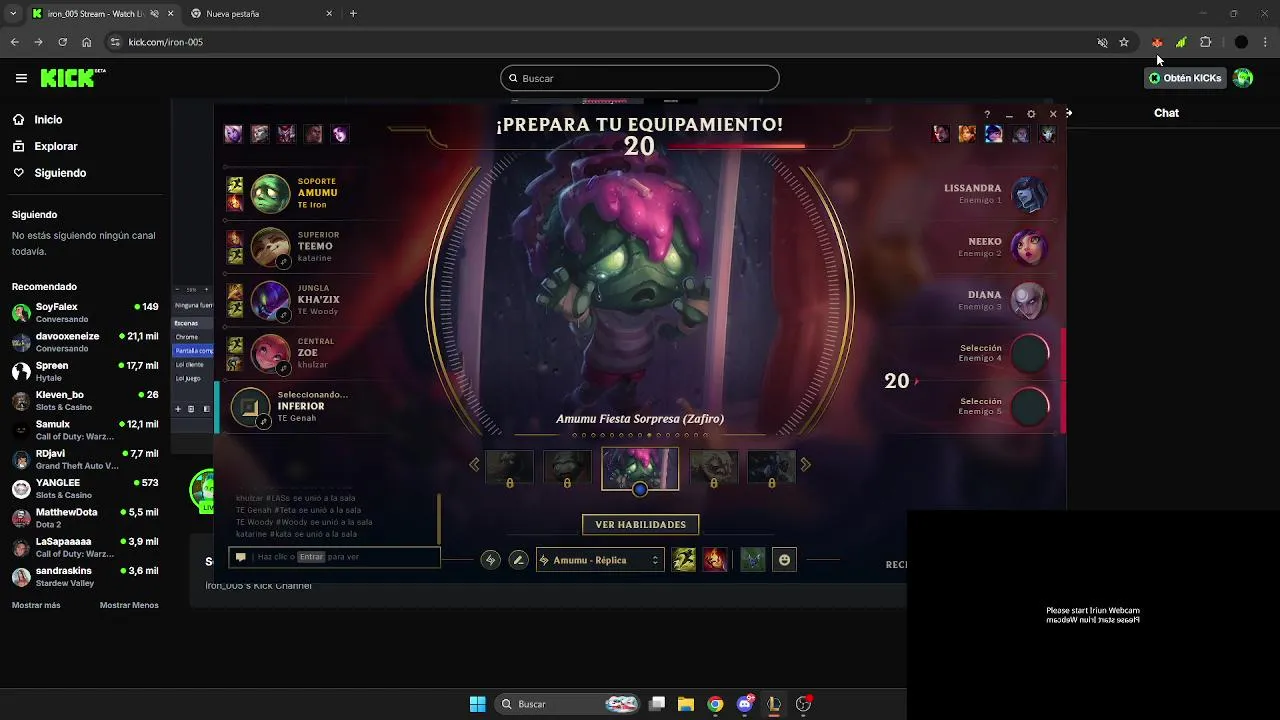Click Teemo's champion portrait
1280x720 pixels.
click(x=270, y=247)
